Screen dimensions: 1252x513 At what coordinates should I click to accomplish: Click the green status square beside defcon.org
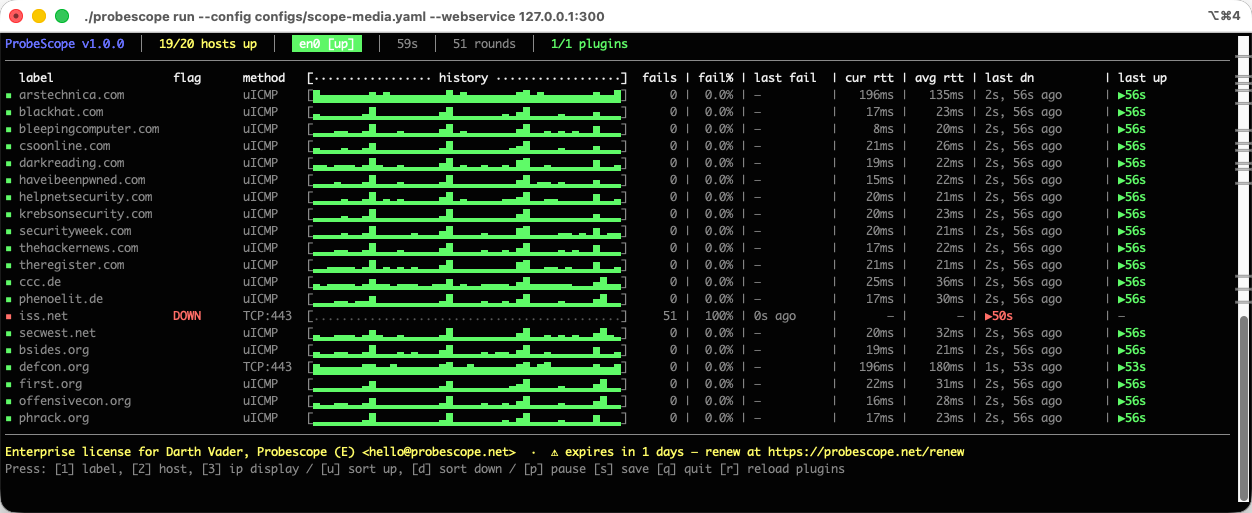(x=9, y=368)
